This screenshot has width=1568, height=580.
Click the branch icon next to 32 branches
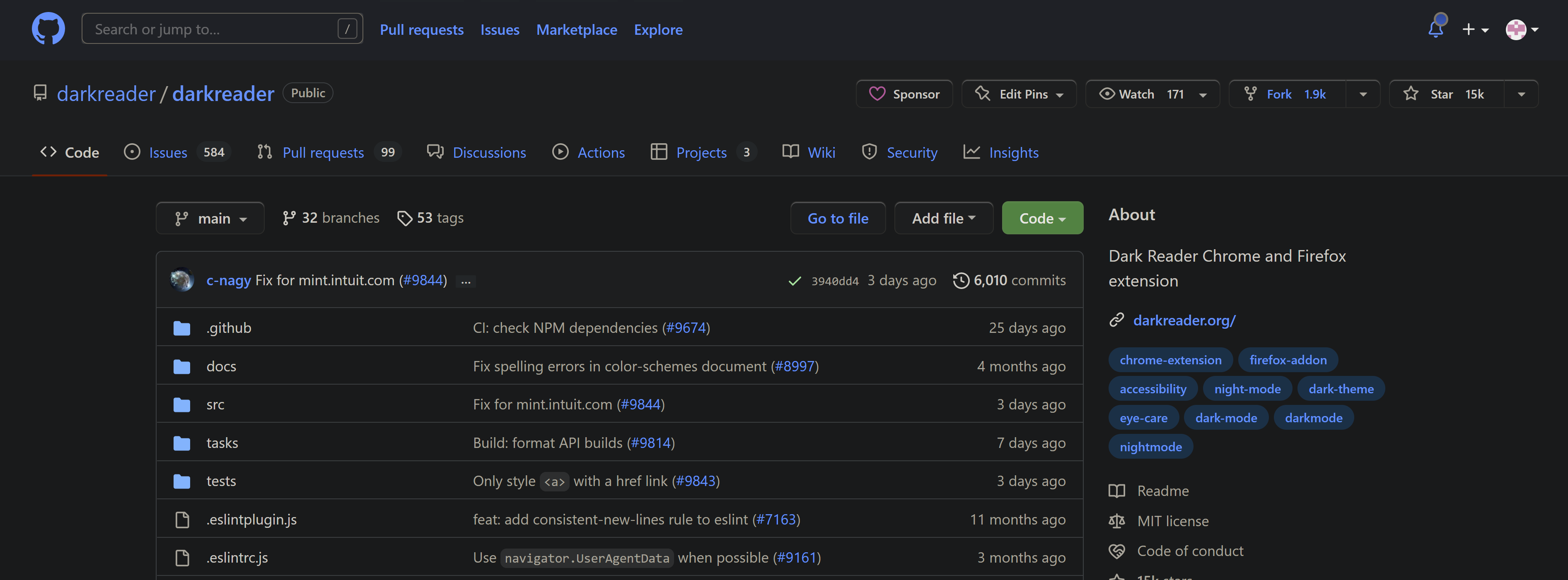(x=288, y=218)
